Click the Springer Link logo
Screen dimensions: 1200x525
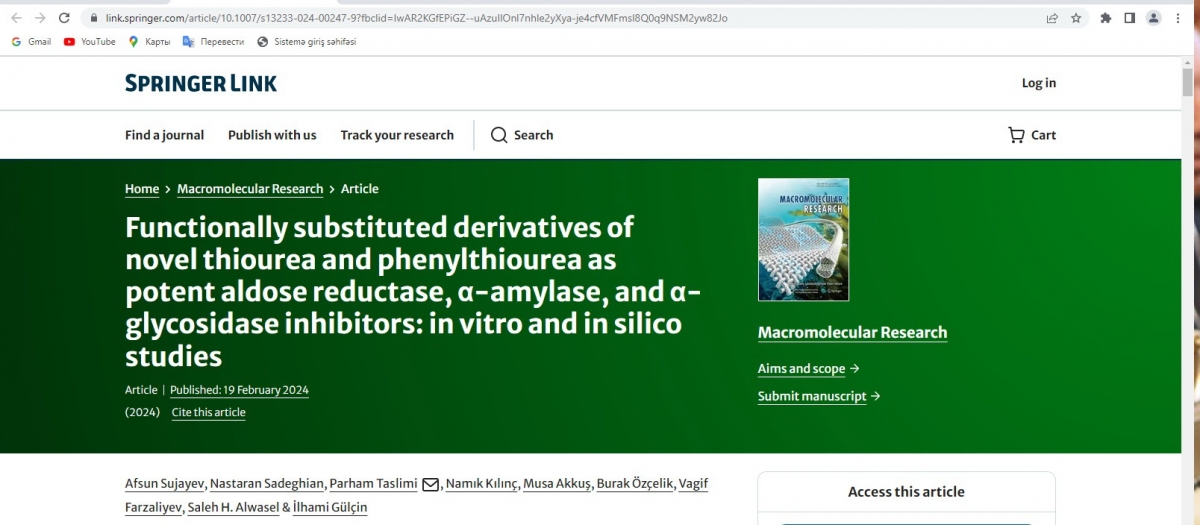point(201,83)
